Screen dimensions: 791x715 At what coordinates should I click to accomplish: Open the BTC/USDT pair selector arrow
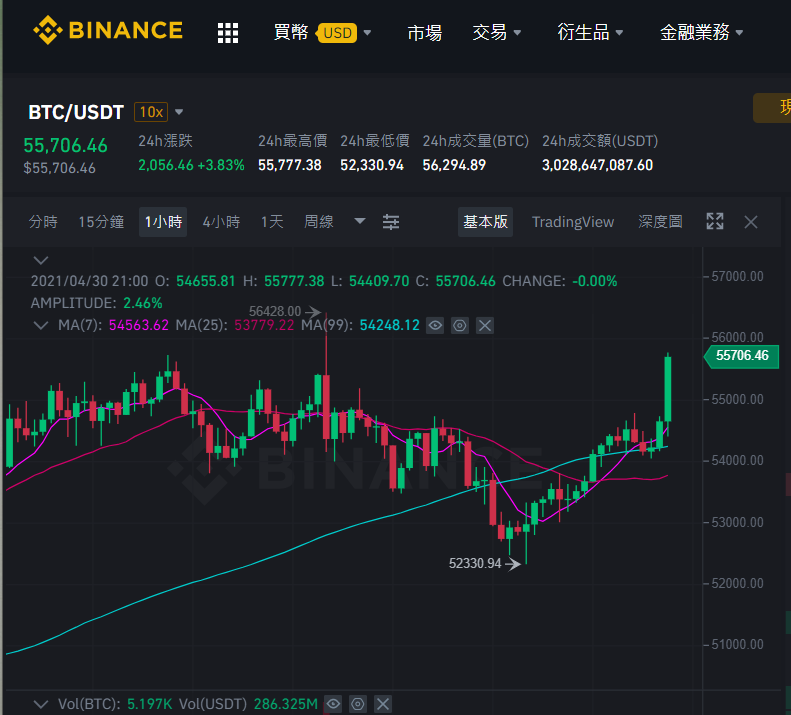[x=179, y=112]
